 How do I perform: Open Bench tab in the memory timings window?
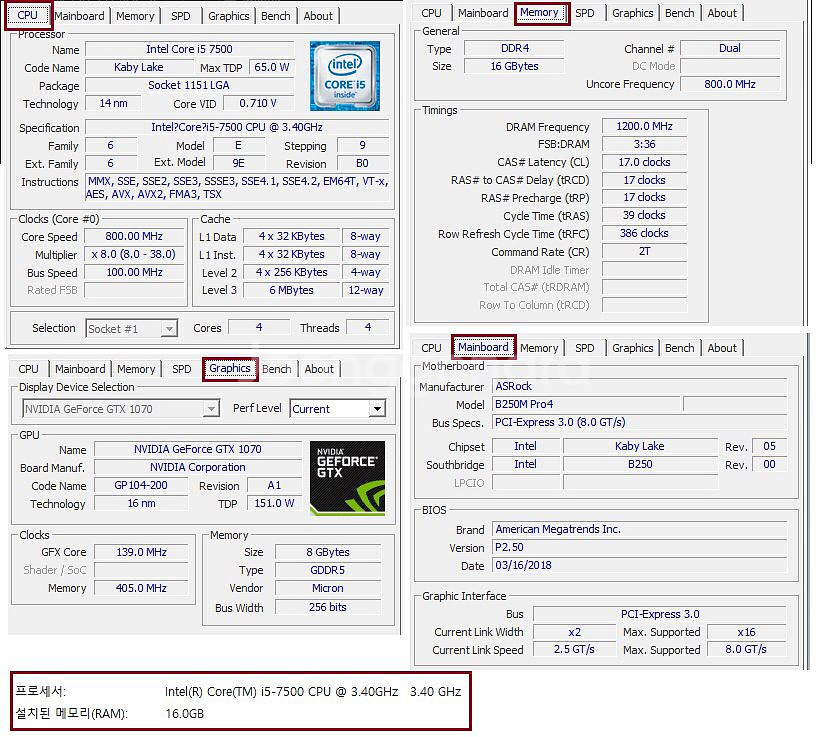click(679, 13)
